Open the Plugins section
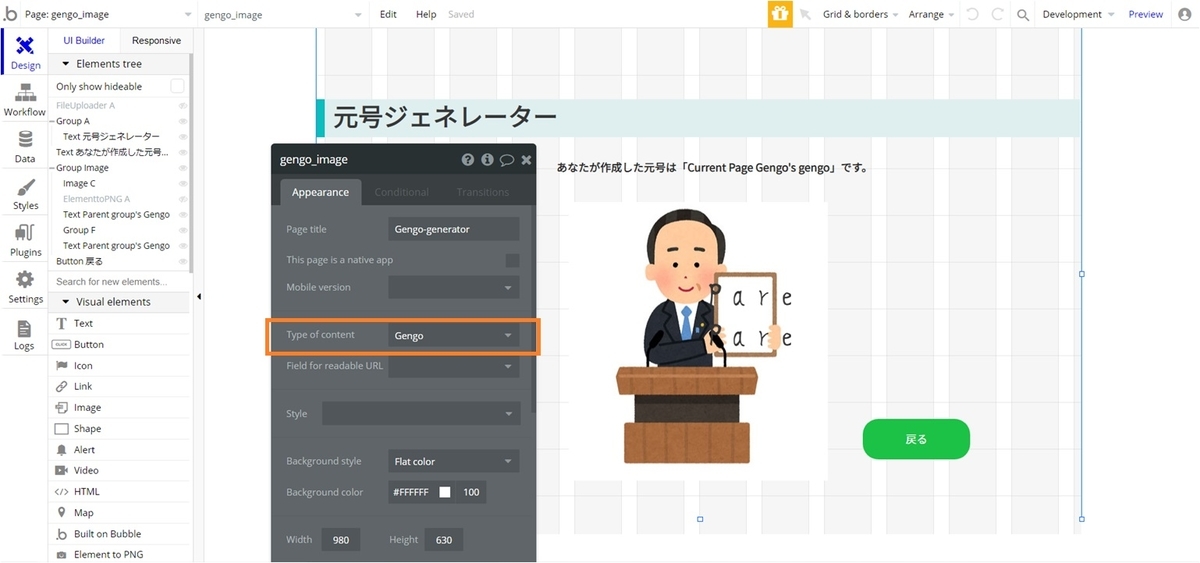The height and width of the screenshot is (563, 1200). click(x=25, y=241)
